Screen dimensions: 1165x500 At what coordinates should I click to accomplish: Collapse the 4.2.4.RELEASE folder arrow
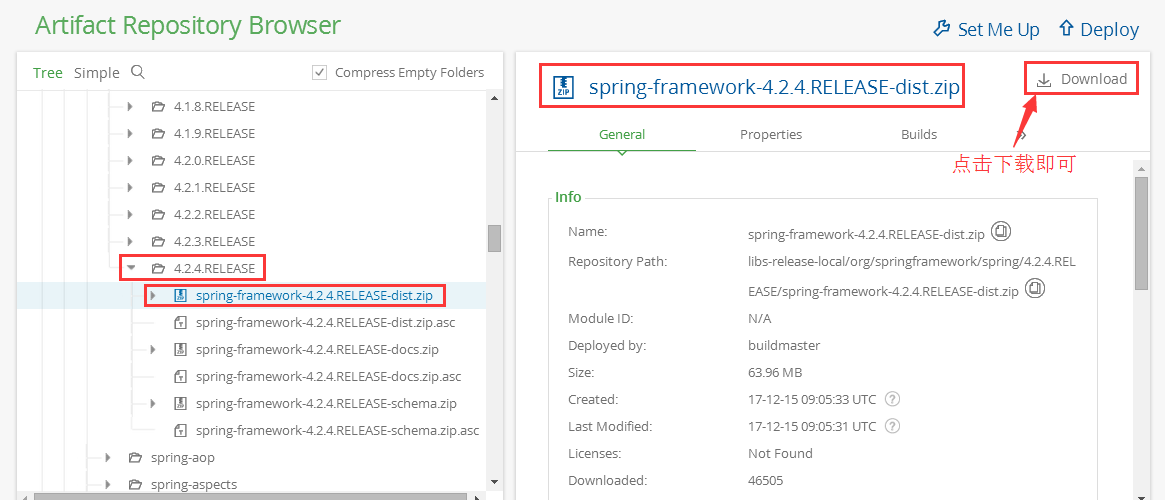coord(131,268)
